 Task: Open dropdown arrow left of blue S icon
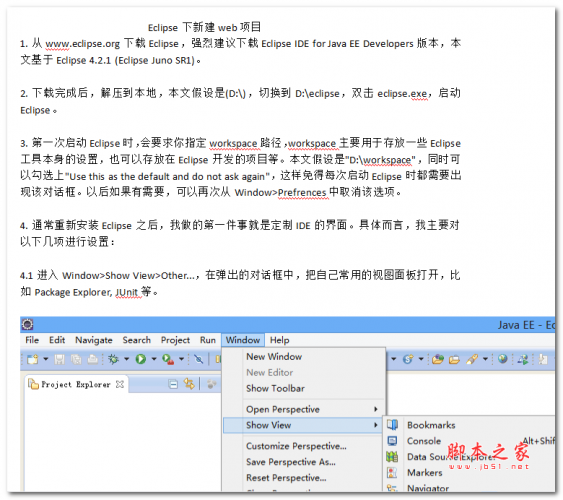click(394, 359)
